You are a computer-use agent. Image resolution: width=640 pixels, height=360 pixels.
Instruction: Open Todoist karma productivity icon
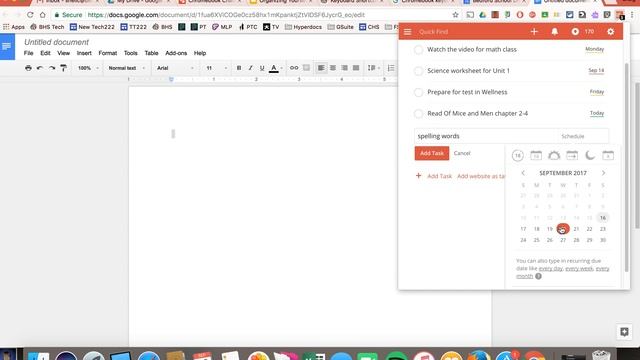[575, 31]
